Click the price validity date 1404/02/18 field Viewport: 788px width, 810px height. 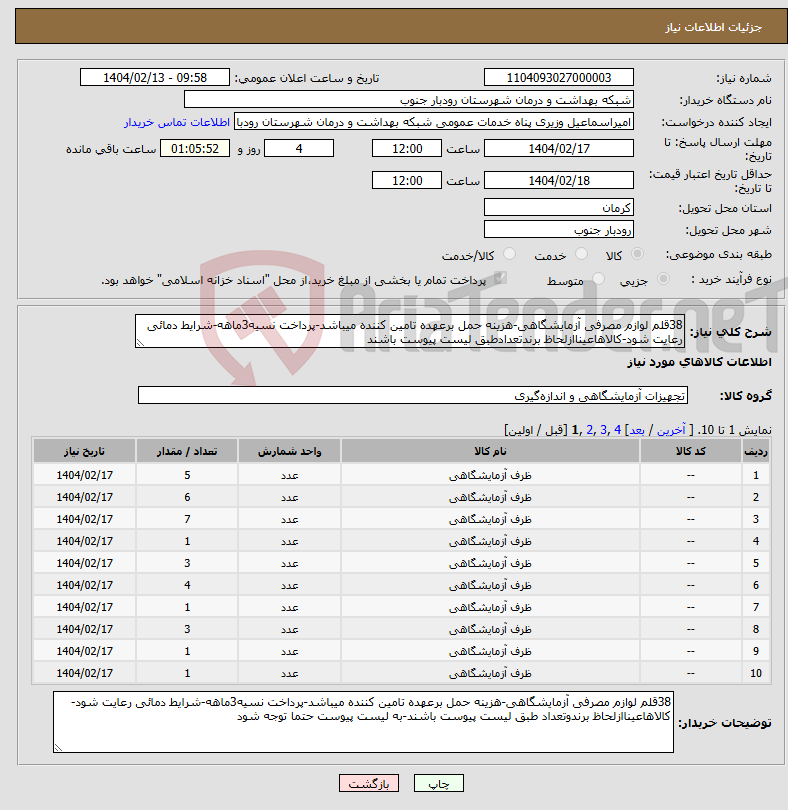coord(559,181)
